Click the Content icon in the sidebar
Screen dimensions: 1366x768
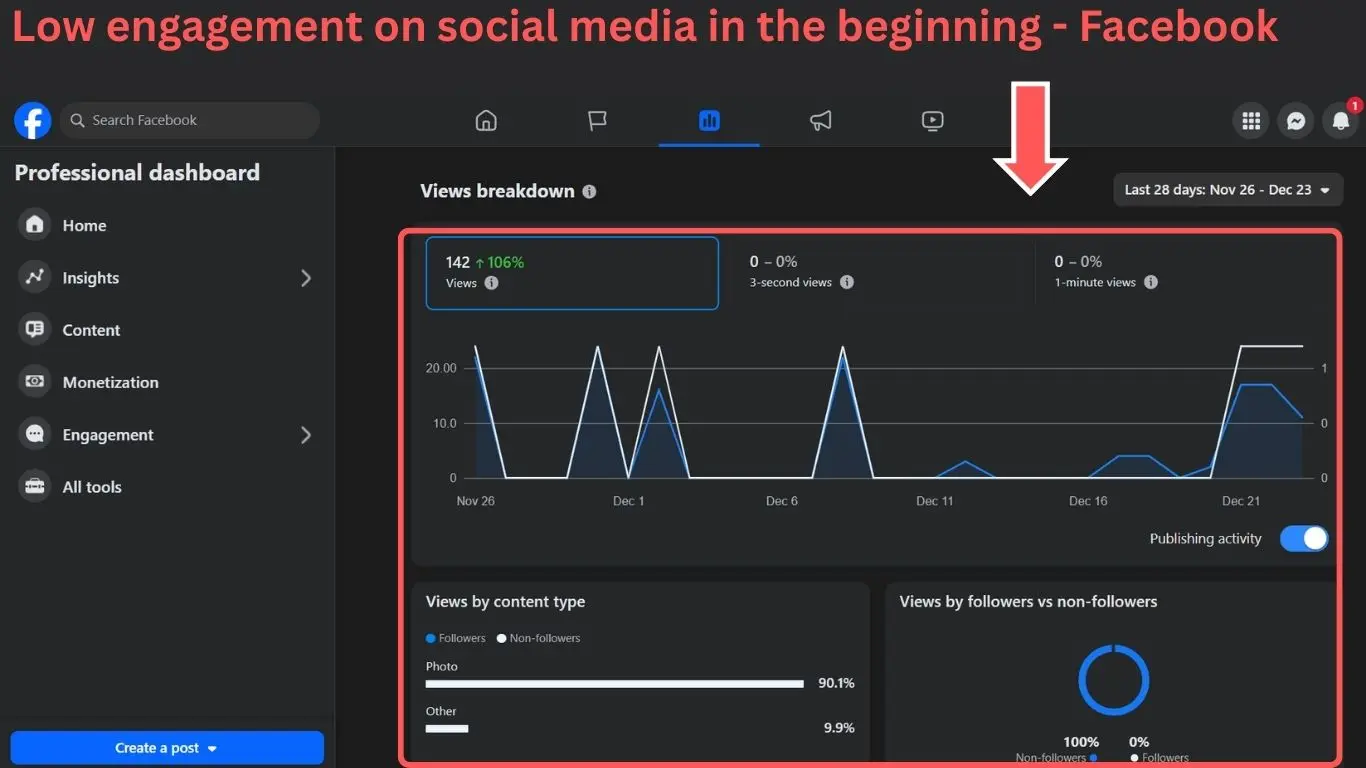(x=35, y=329)
